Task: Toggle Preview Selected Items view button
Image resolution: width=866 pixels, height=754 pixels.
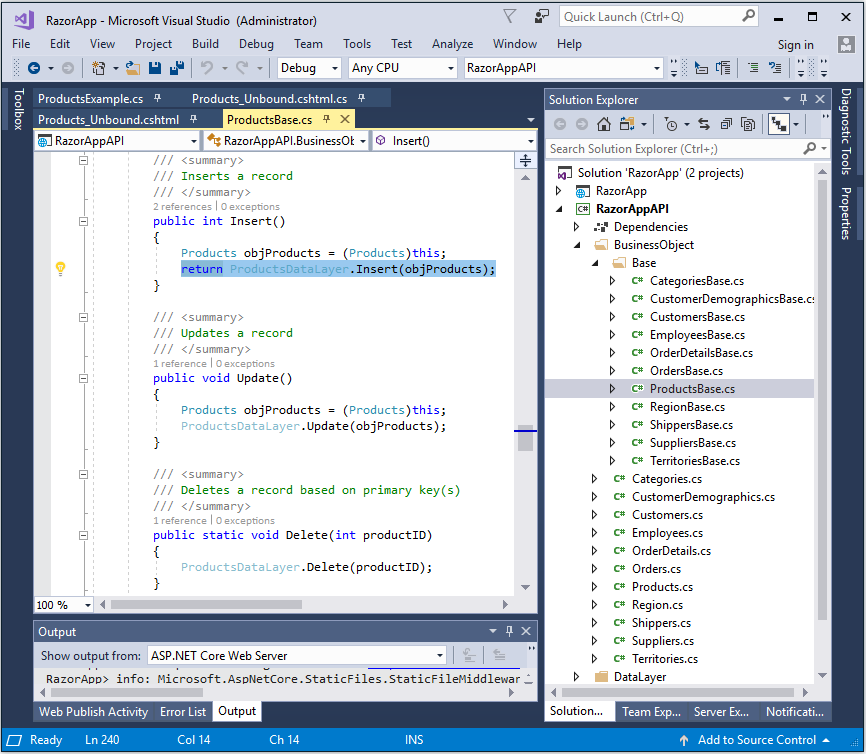Action: click(x=779, y=124)
